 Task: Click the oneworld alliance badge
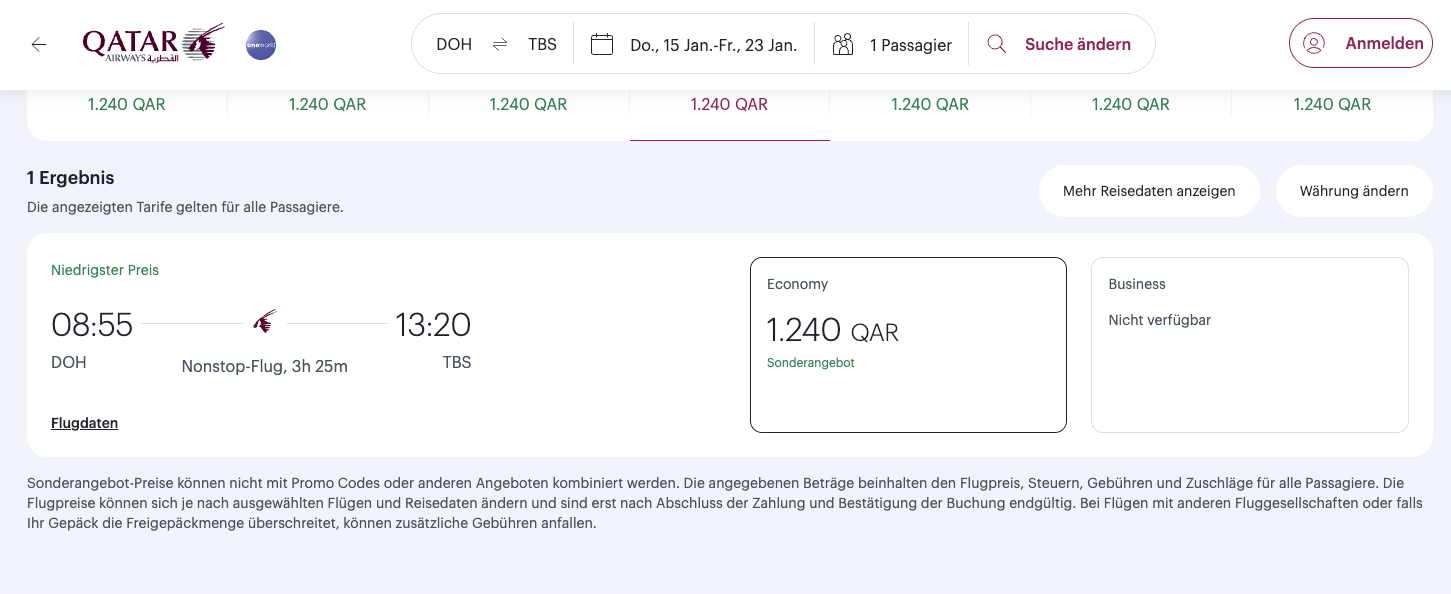[261, 45]
